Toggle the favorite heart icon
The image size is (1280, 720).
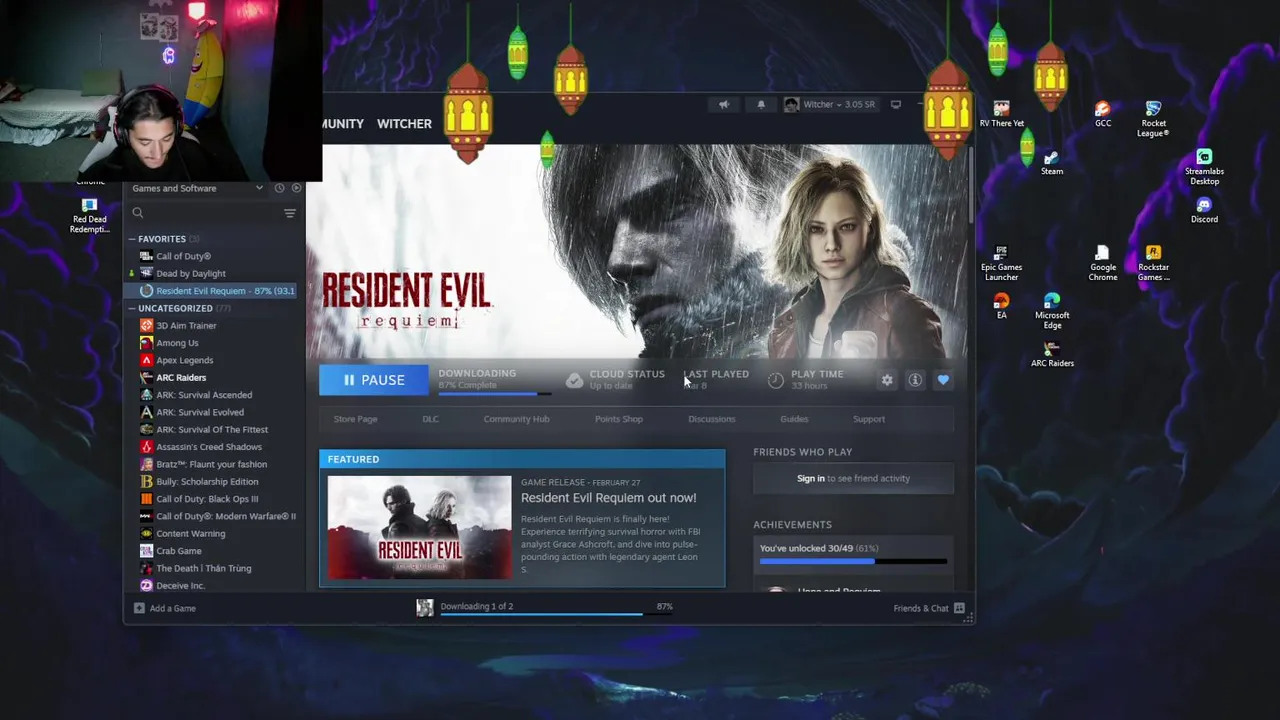click(943, 380)
